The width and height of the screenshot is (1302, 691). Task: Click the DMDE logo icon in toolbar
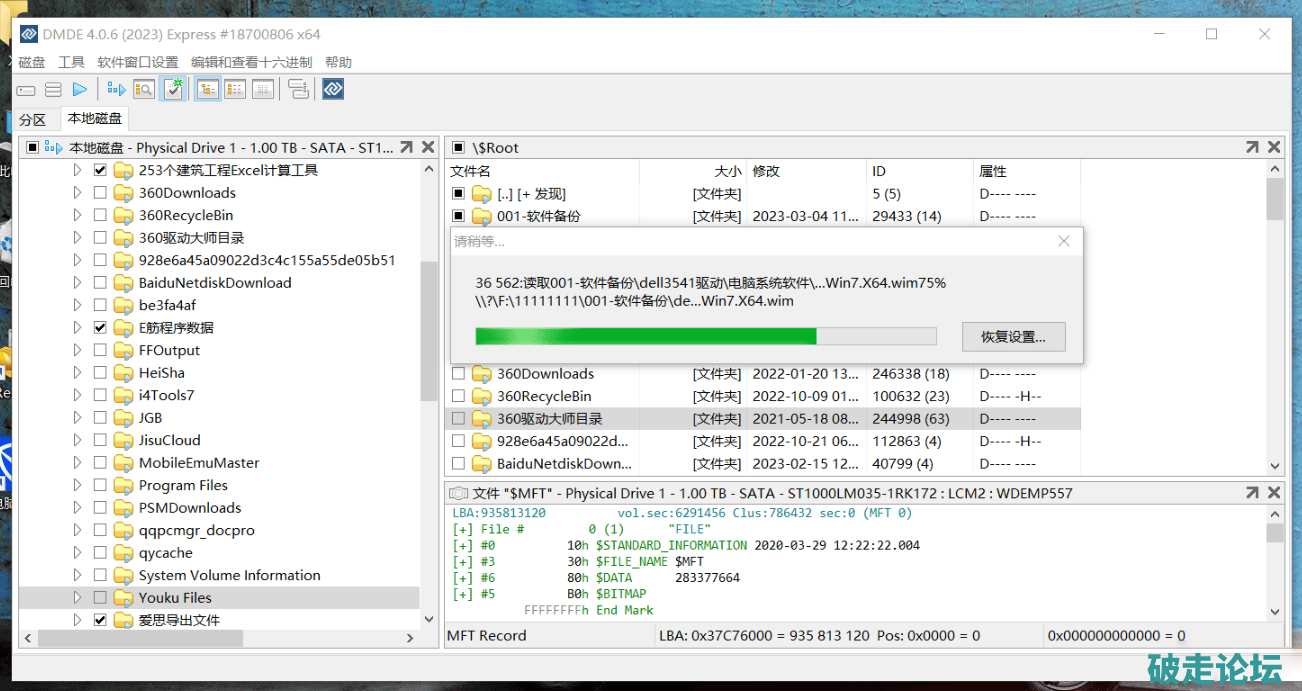pyautogui.click(x=333, y=90)
